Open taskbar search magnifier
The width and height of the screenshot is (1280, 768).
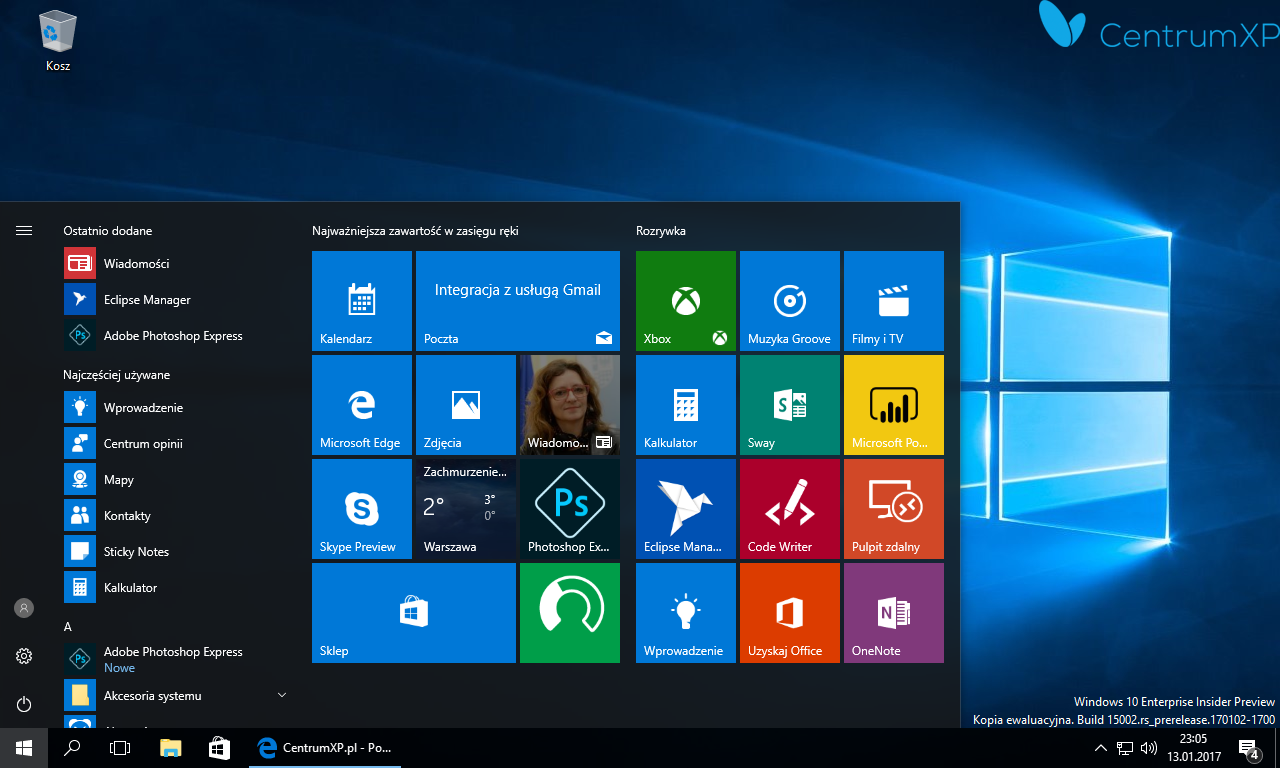[x=72, y=748]
